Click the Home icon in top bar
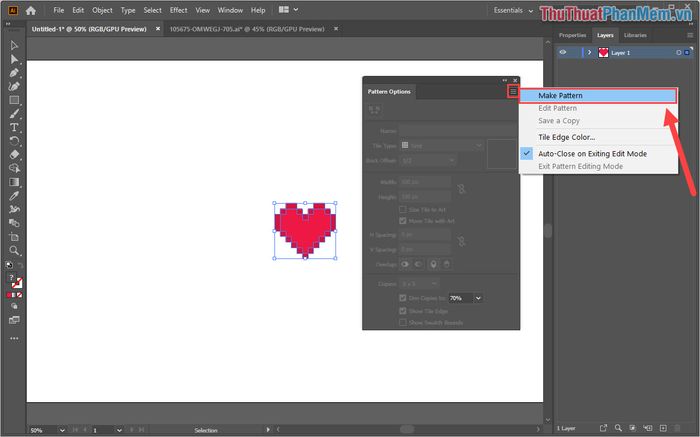700x437 pixels. point(31,10)
